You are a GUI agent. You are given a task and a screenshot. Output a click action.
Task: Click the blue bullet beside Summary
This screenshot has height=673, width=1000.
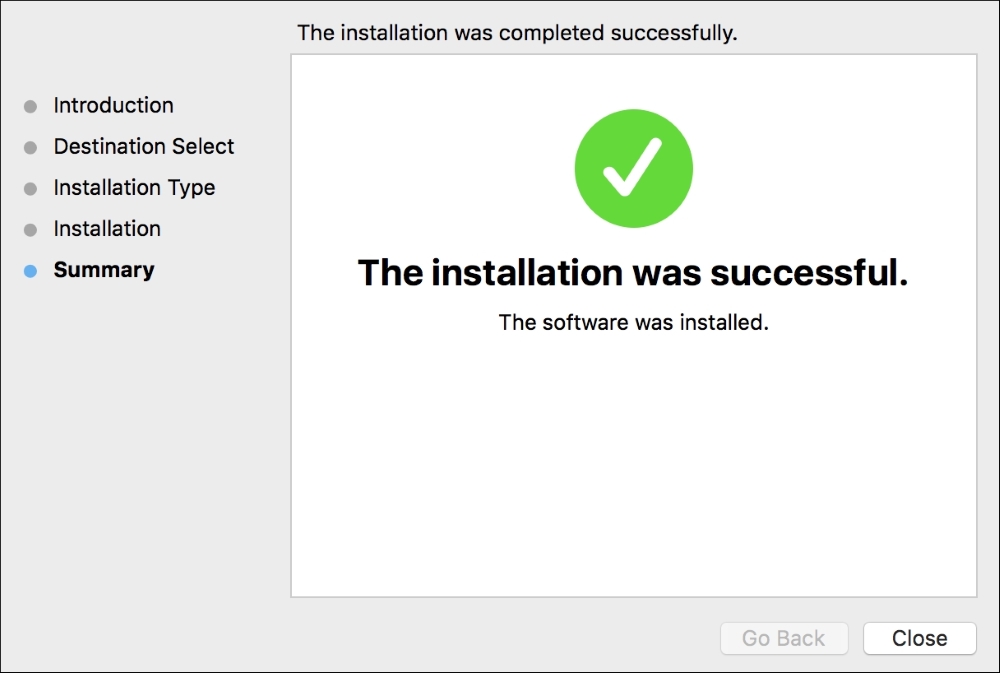(x=30, y=271)
